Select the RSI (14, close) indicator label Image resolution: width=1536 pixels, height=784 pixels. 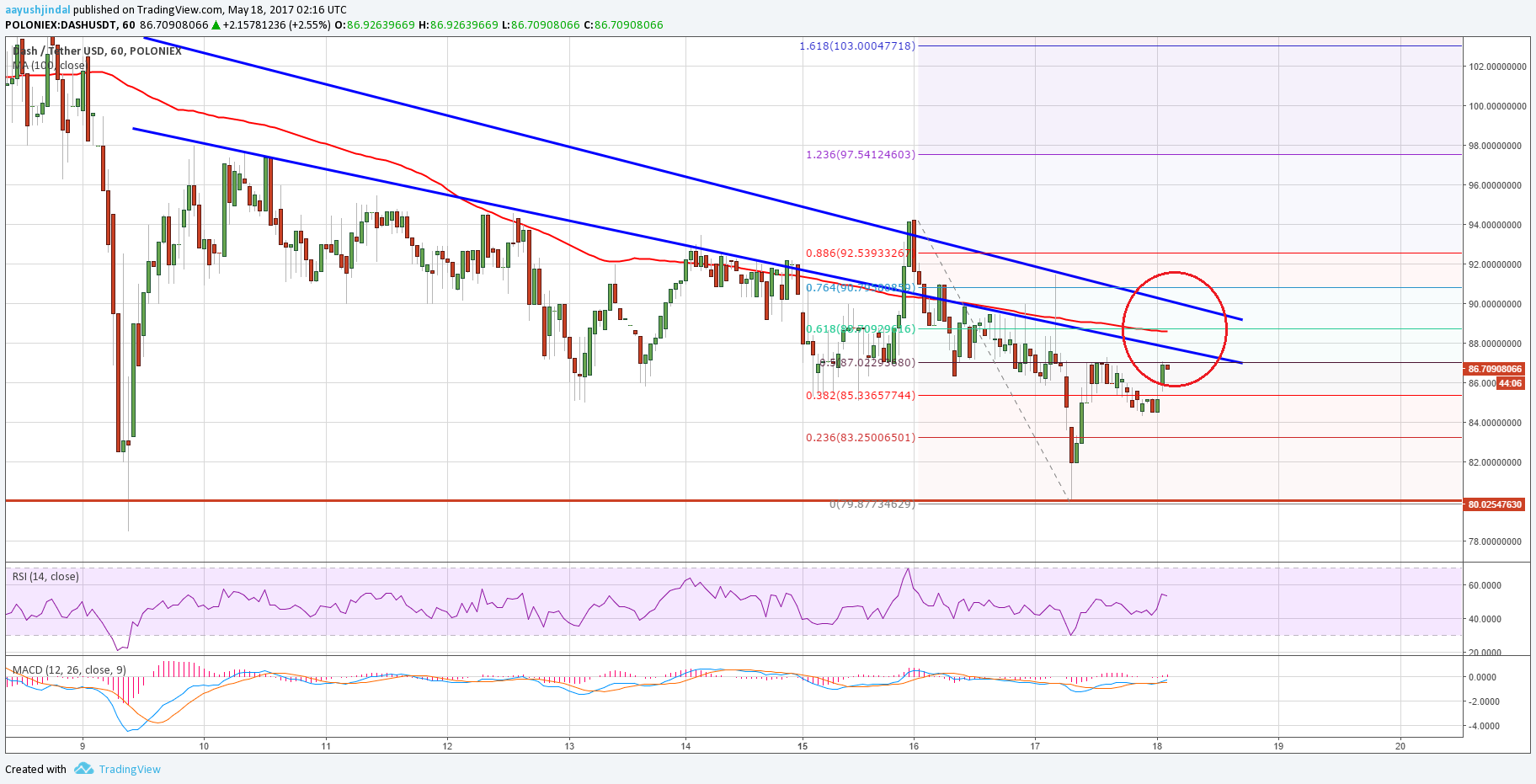[x=45, y=577]
